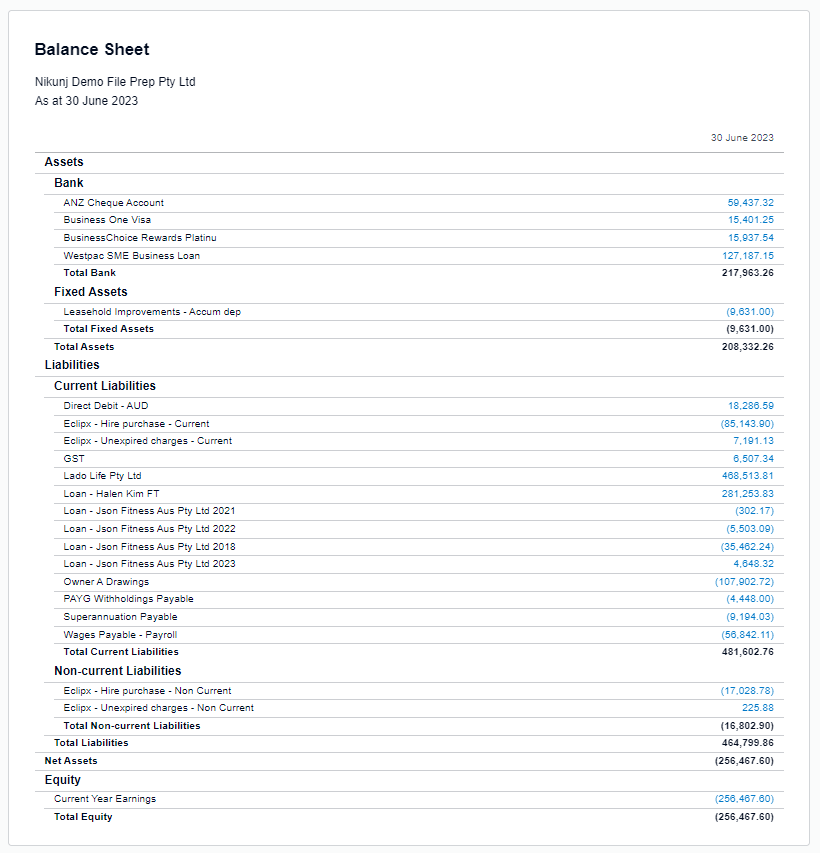Open Direct Debit - AUD amount 18,286.59

751,406
